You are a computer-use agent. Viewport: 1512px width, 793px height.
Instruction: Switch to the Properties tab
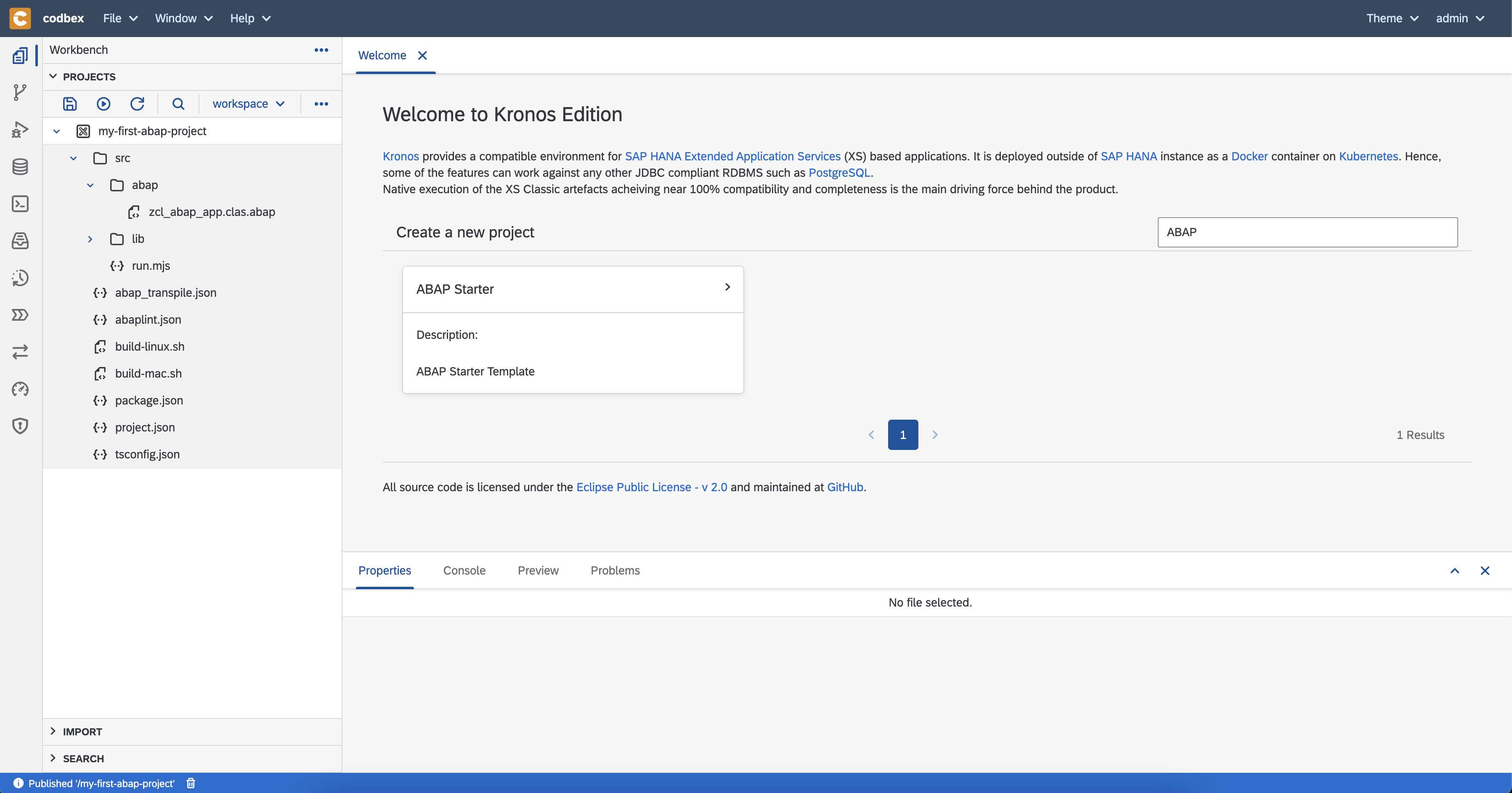pyautogui.click(x=385, y=570)
